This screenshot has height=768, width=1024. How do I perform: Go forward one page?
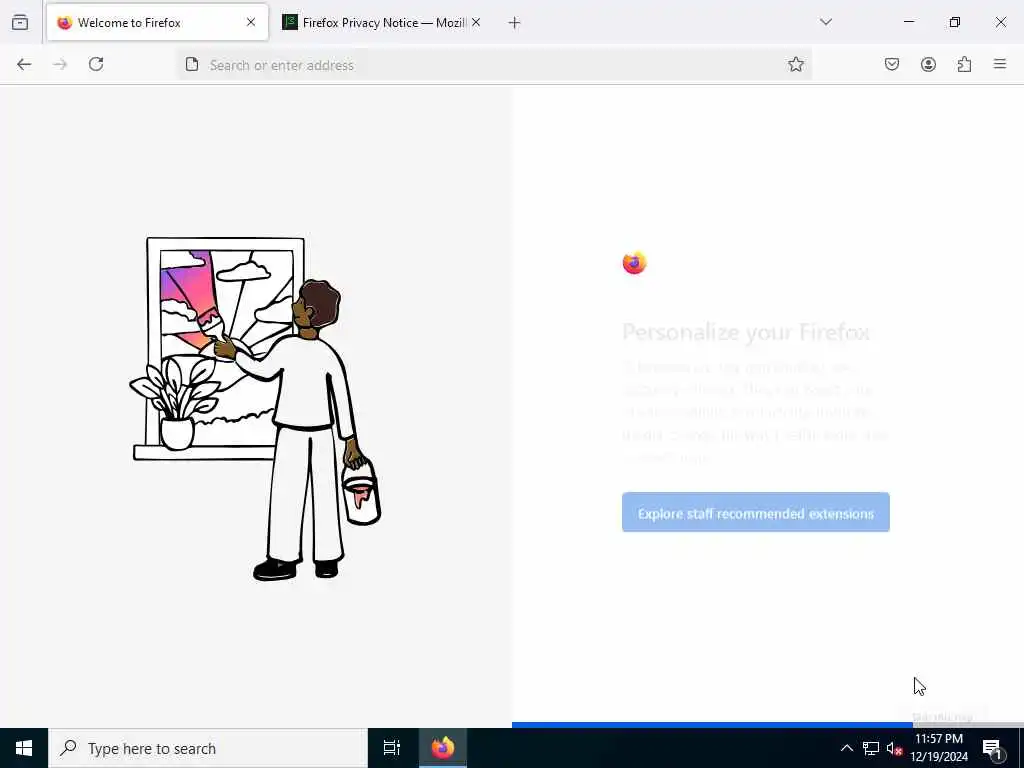point(60,64)
